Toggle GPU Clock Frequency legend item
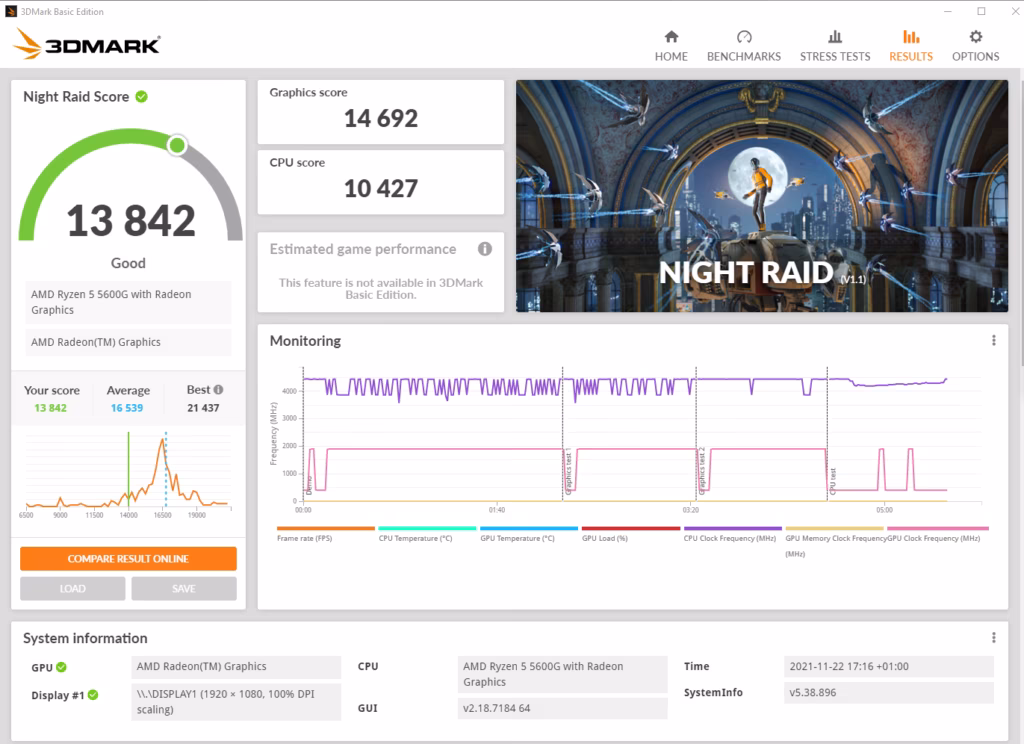 pyautogui.click(x=937, y=534)
